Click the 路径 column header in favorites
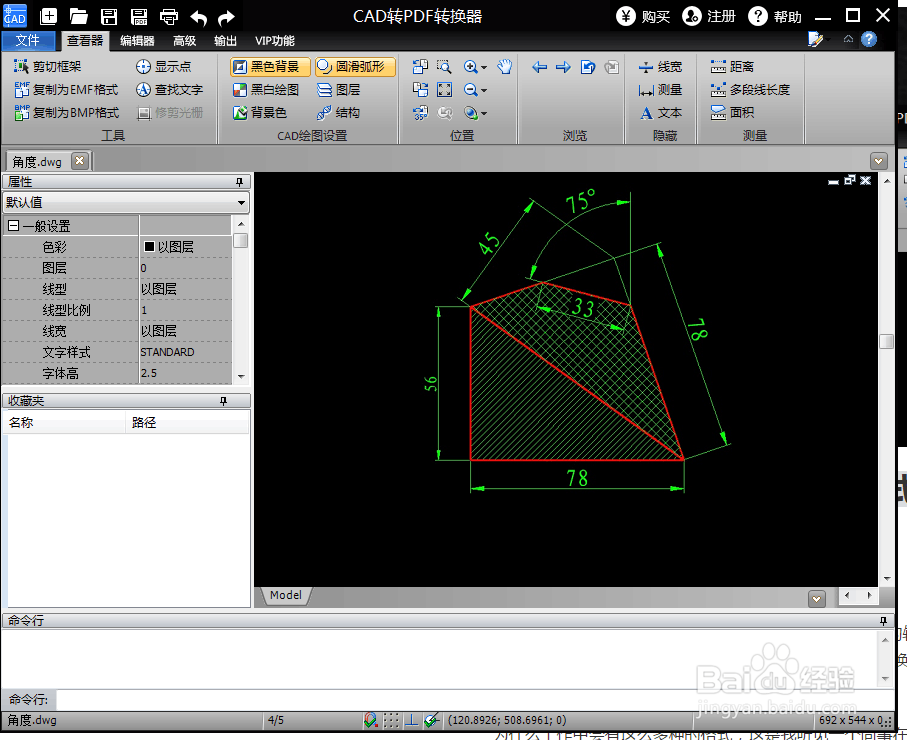The height and width of the screenshot is (740, 907). [186, 422]
